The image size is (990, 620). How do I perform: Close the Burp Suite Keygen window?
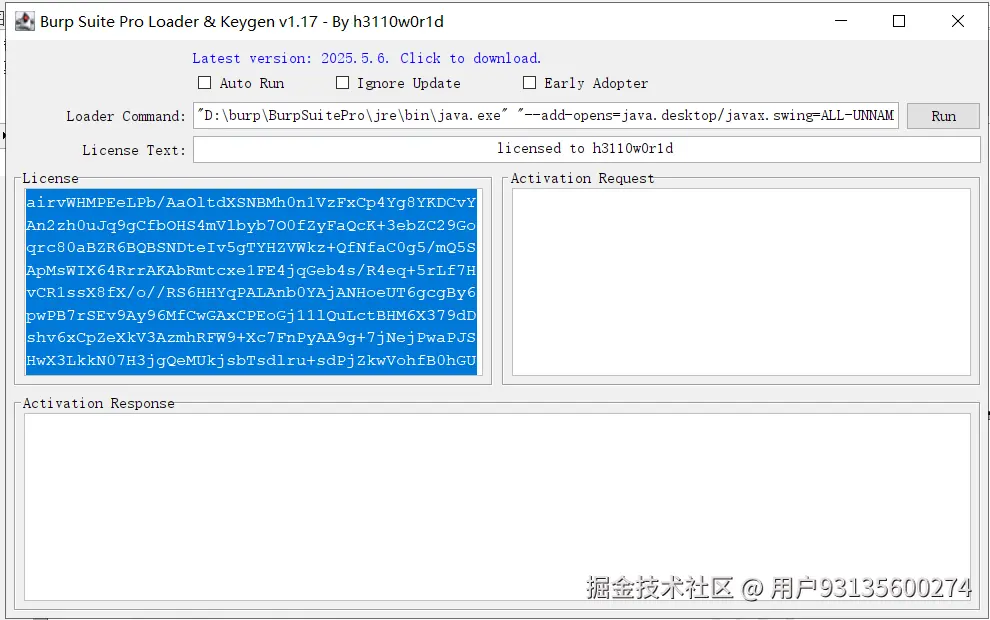click(958, 21)
